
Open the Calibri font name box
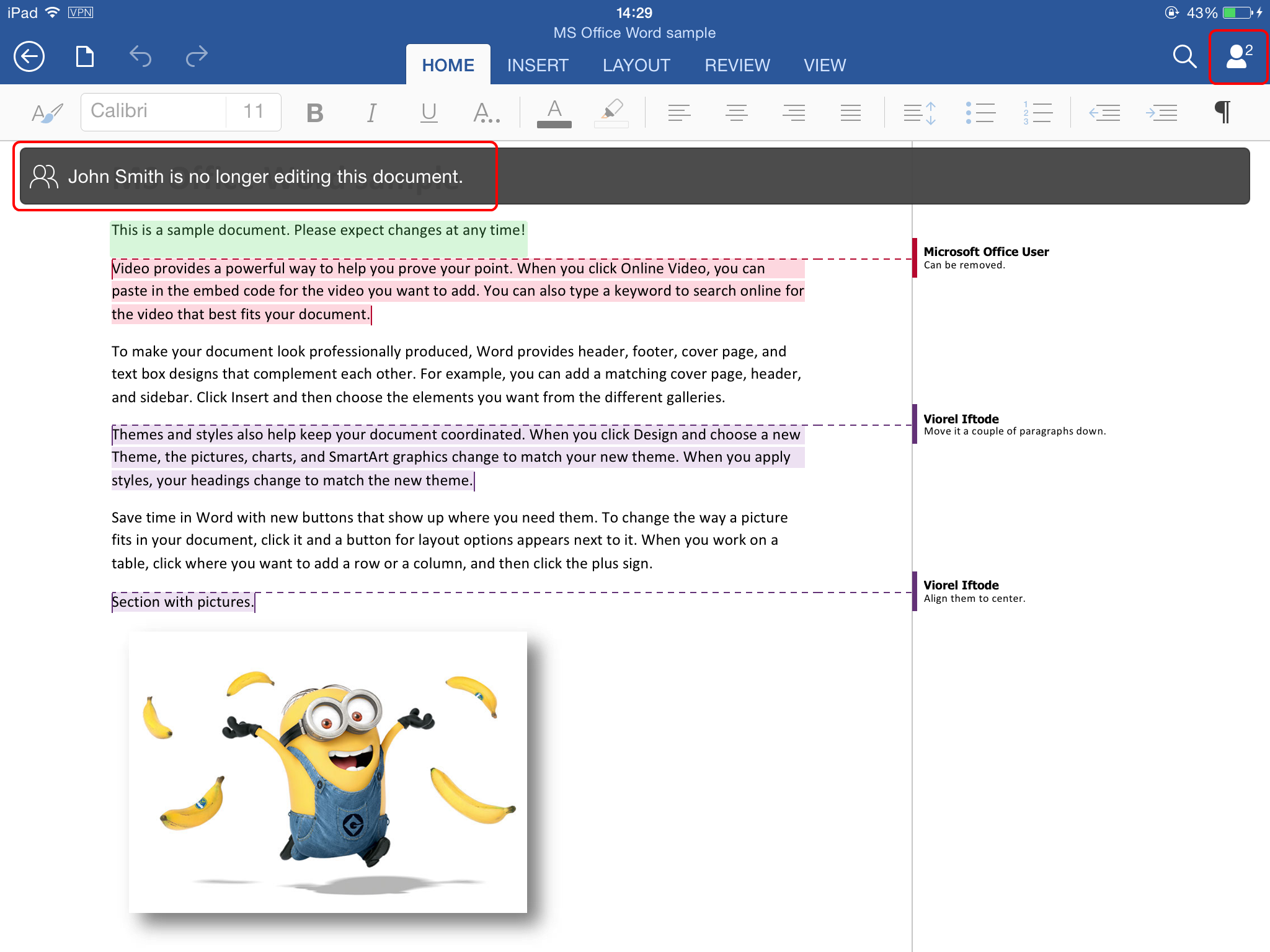[x=153, y=112]
